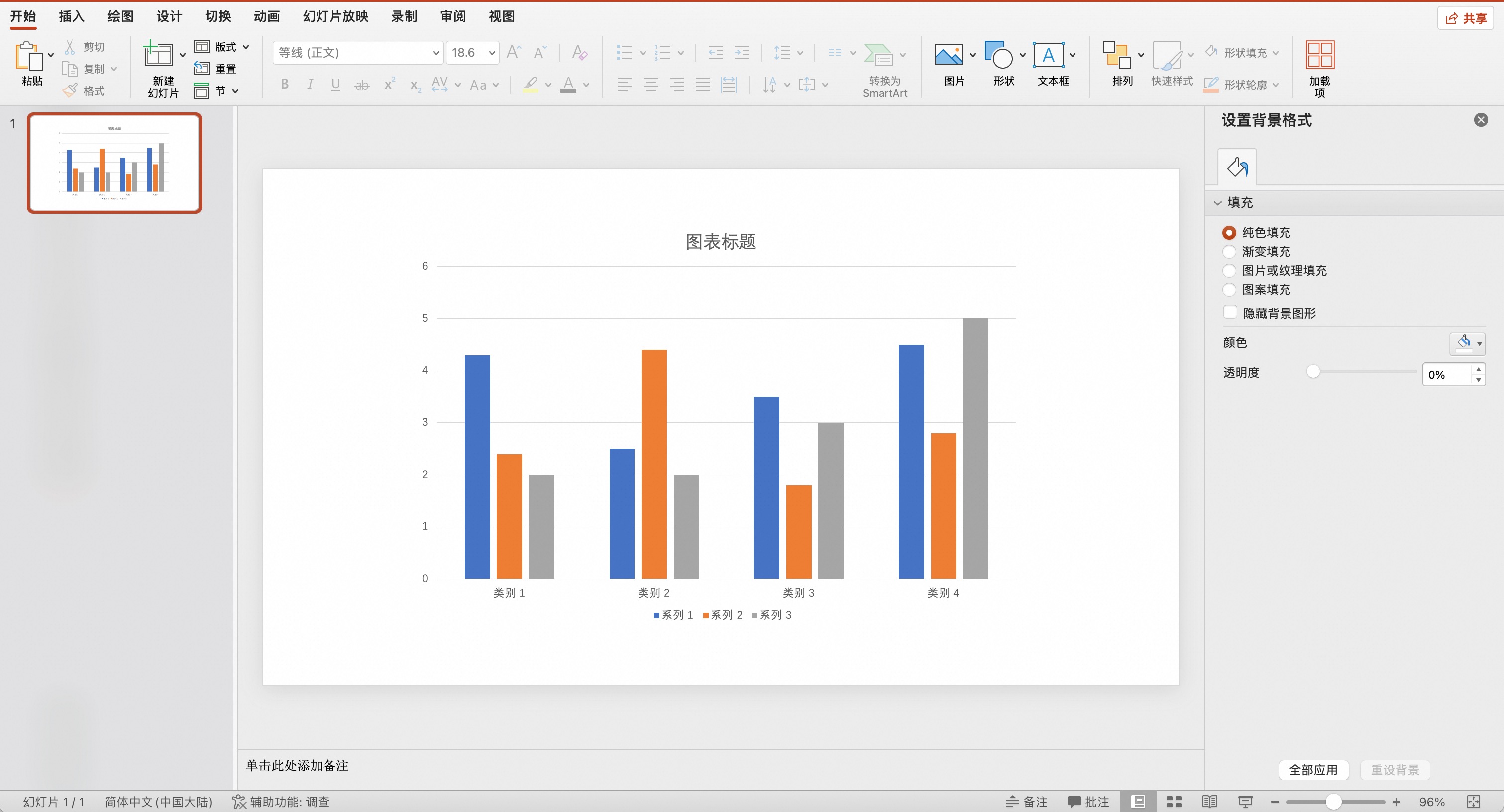1504x812 pixels.
Task: Click the New Slide (新建幻灯片) icon
Action: (158, 55)
